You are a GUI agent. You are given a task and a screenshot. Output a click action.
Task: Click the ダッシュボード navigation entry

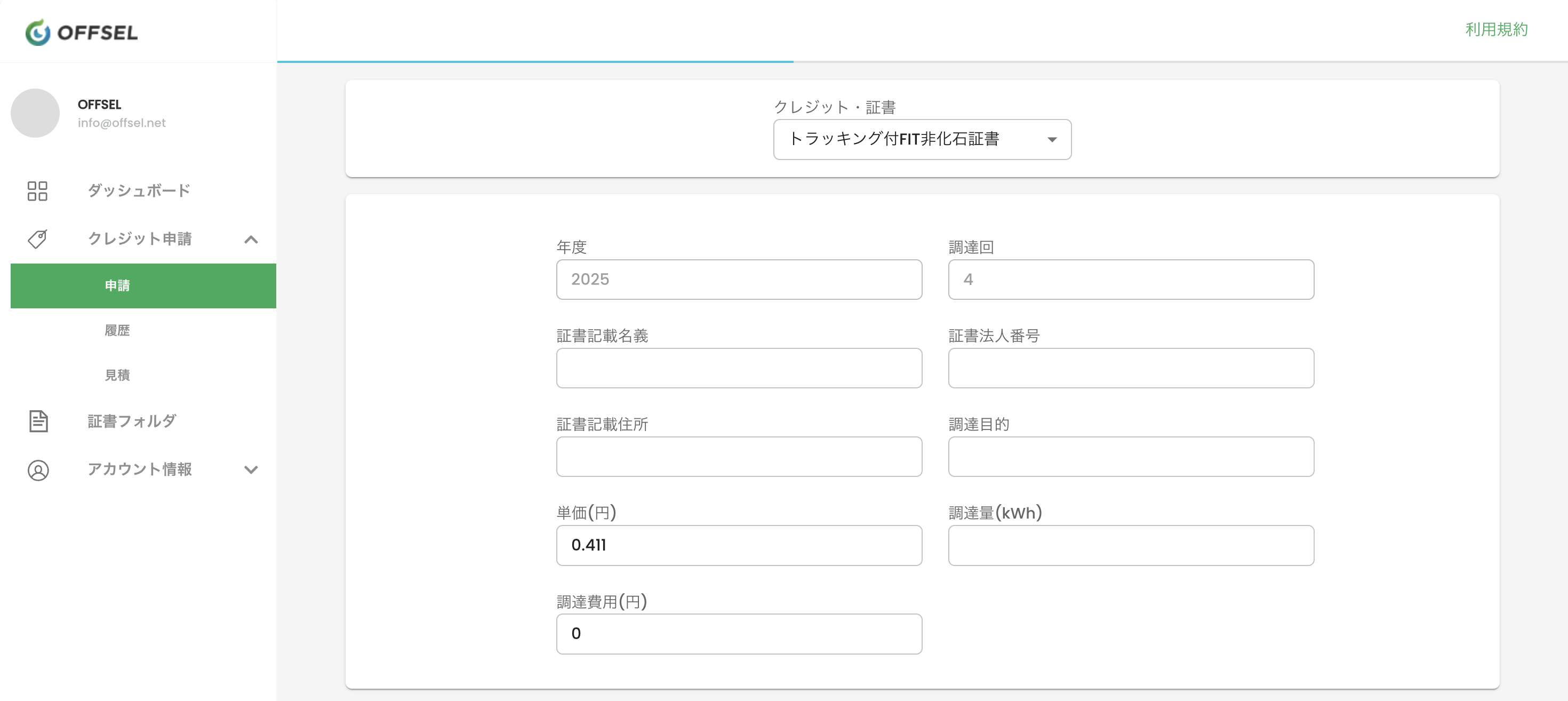(x=139, y=190)
